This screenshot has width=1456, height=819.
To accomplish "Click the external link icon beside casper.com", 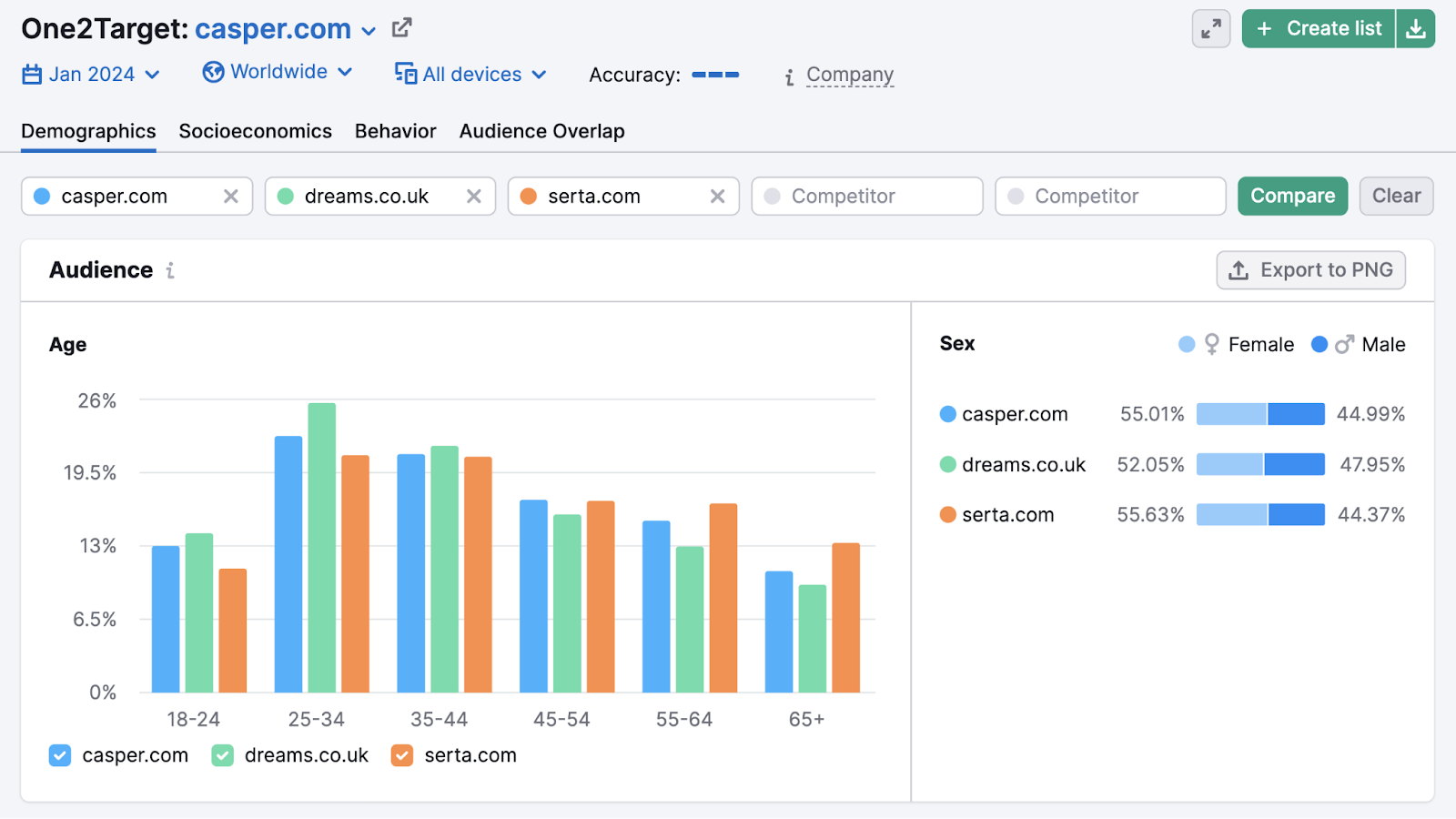I will (x=400, y=27).
